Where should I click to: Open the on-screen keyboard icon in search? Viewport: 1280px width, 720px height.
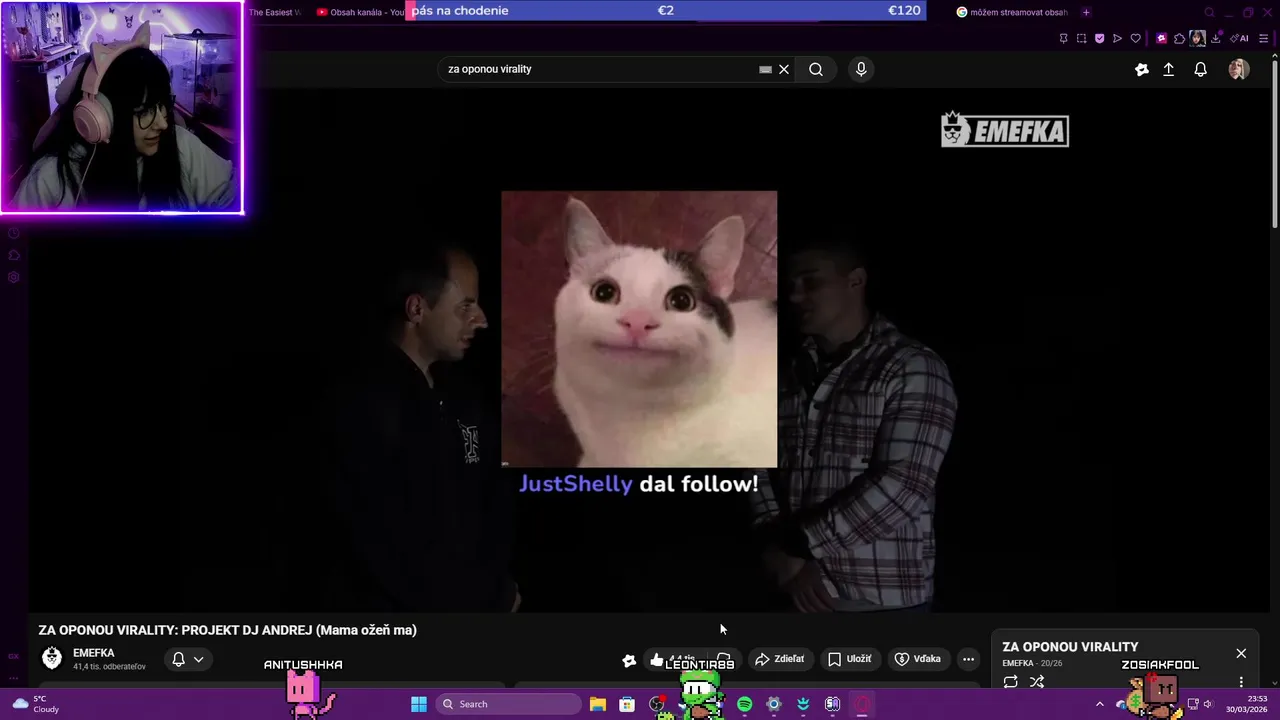pos(765,69)
